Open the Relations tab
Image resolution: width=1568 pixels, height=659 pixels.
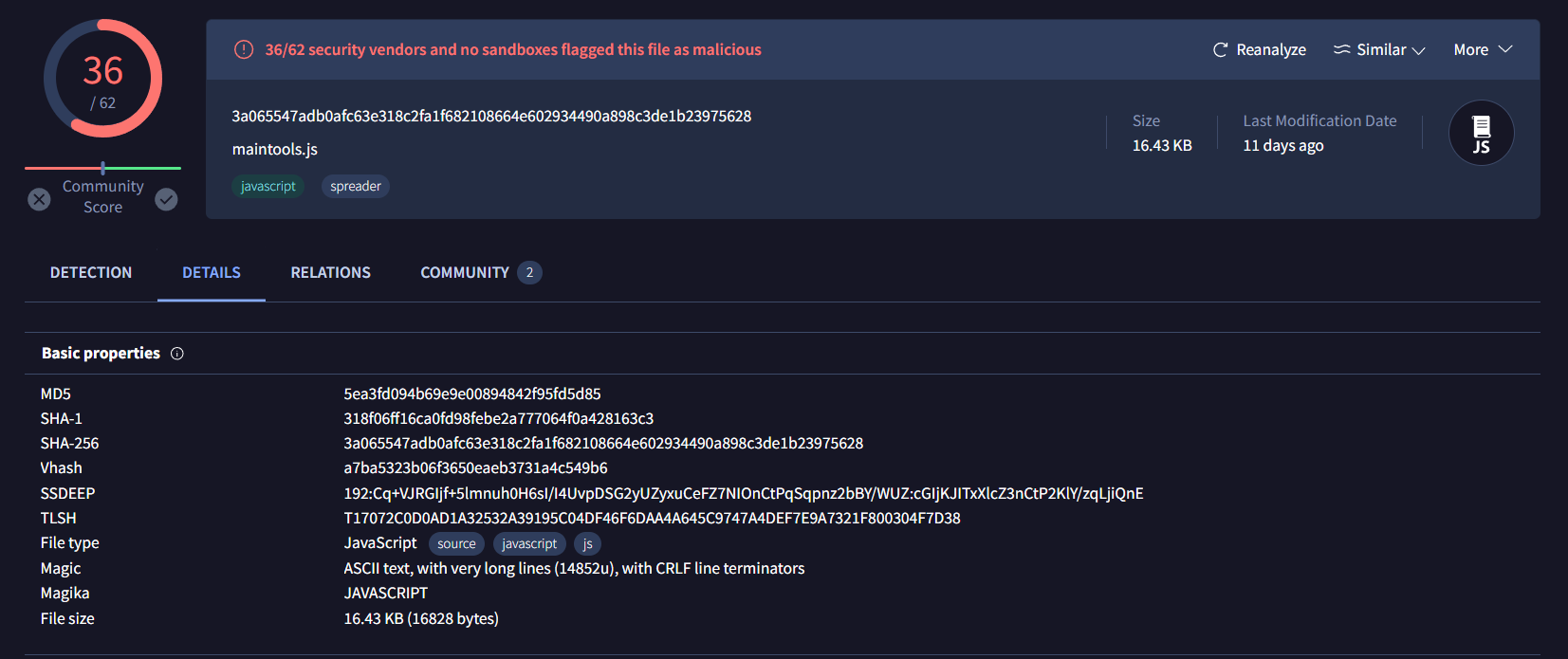[x=330, y=273]
